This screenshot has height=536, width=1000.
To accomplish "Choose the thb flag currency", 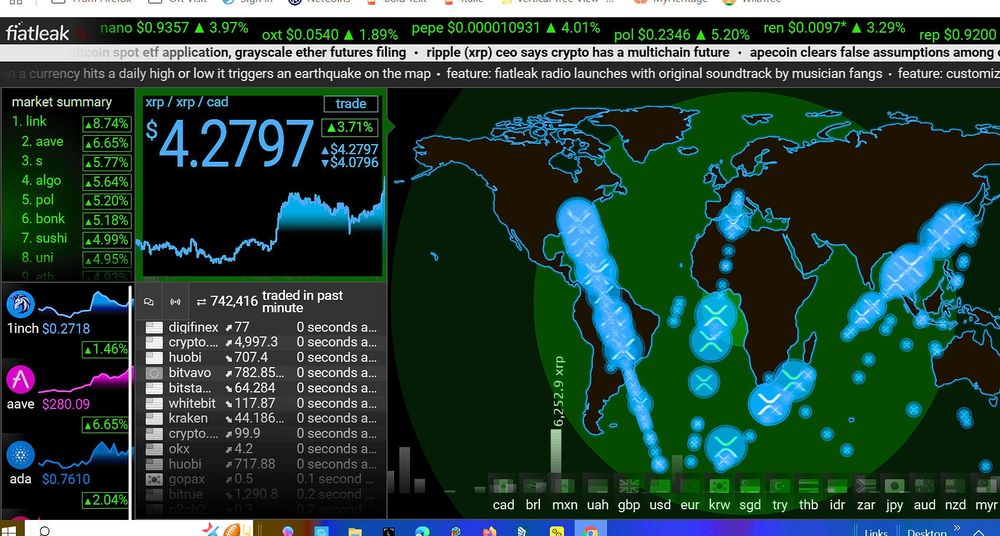I will click(x=808, y=487).
